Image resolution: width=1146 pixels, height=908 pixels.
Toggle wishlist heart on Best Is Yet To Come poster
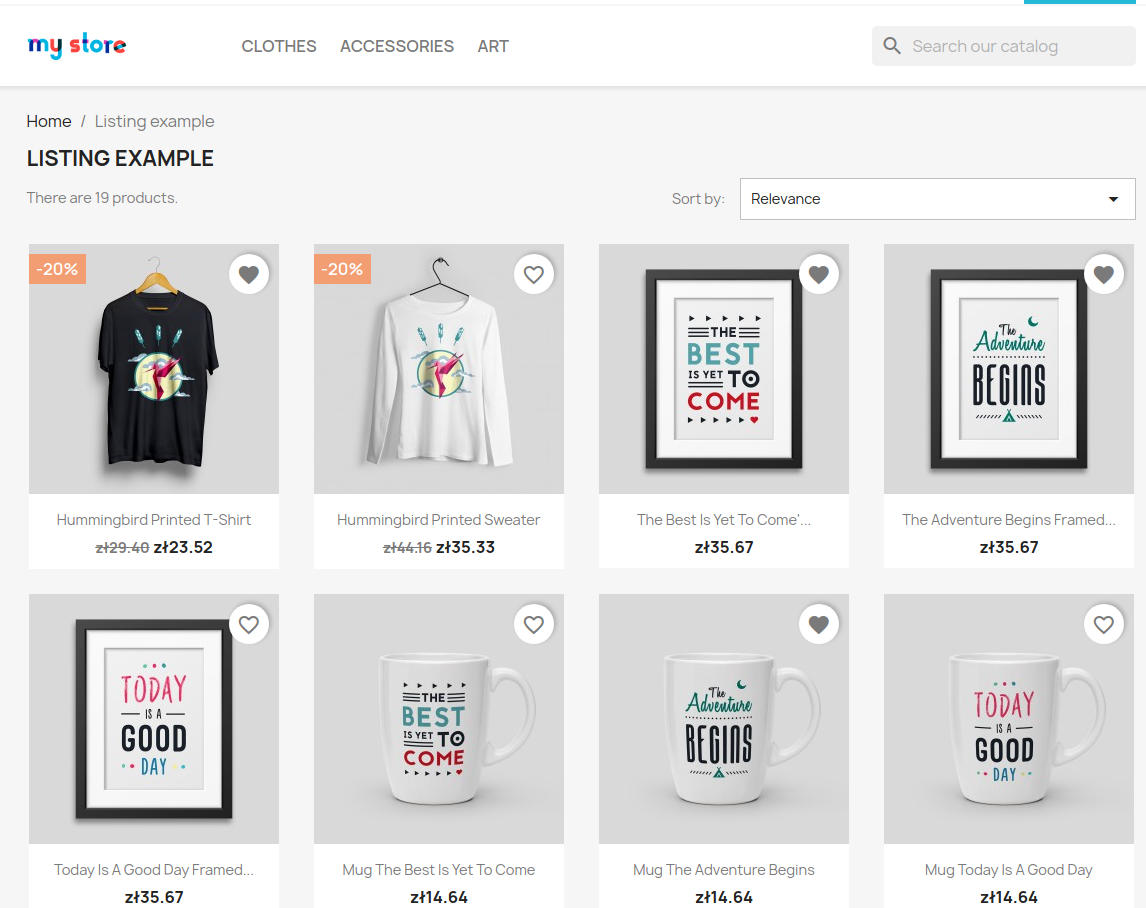819,274
